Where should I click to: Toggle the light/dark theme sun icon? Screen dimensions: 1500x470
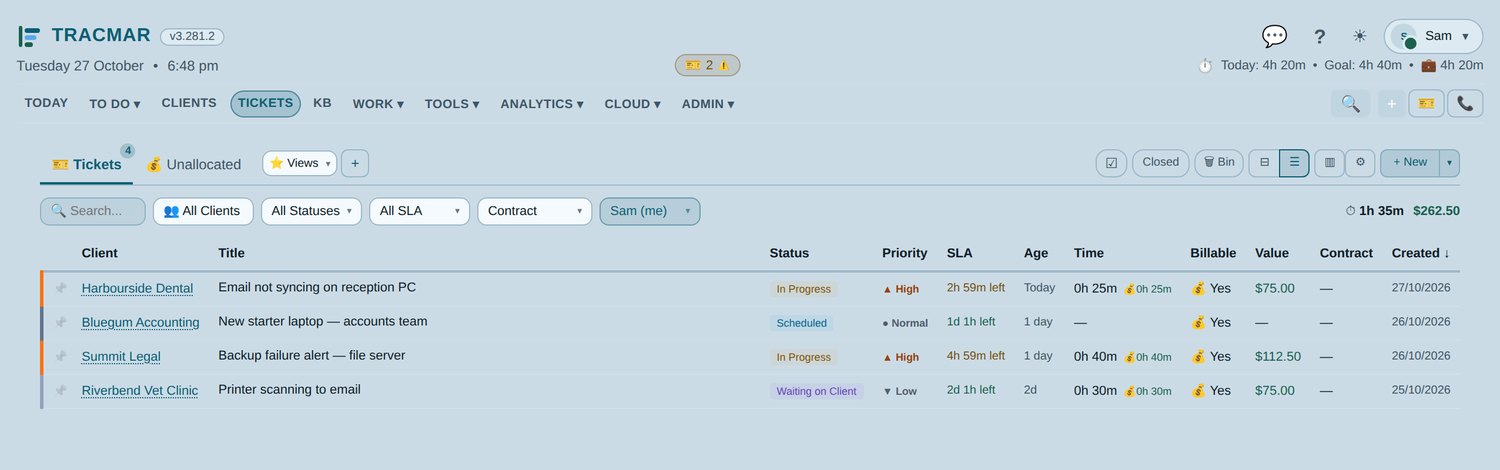coord(1359,36)
